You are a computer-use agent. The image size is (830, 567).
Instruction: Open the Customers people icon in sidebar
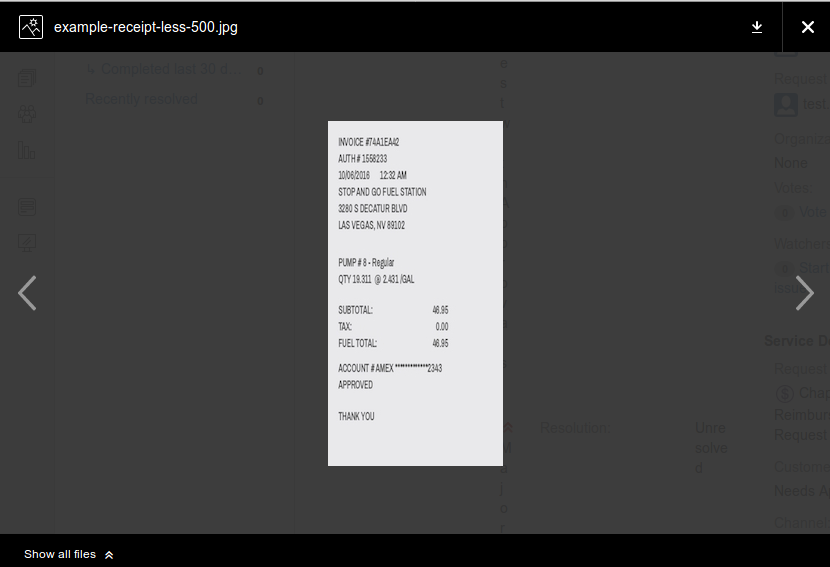pos(27,114)
